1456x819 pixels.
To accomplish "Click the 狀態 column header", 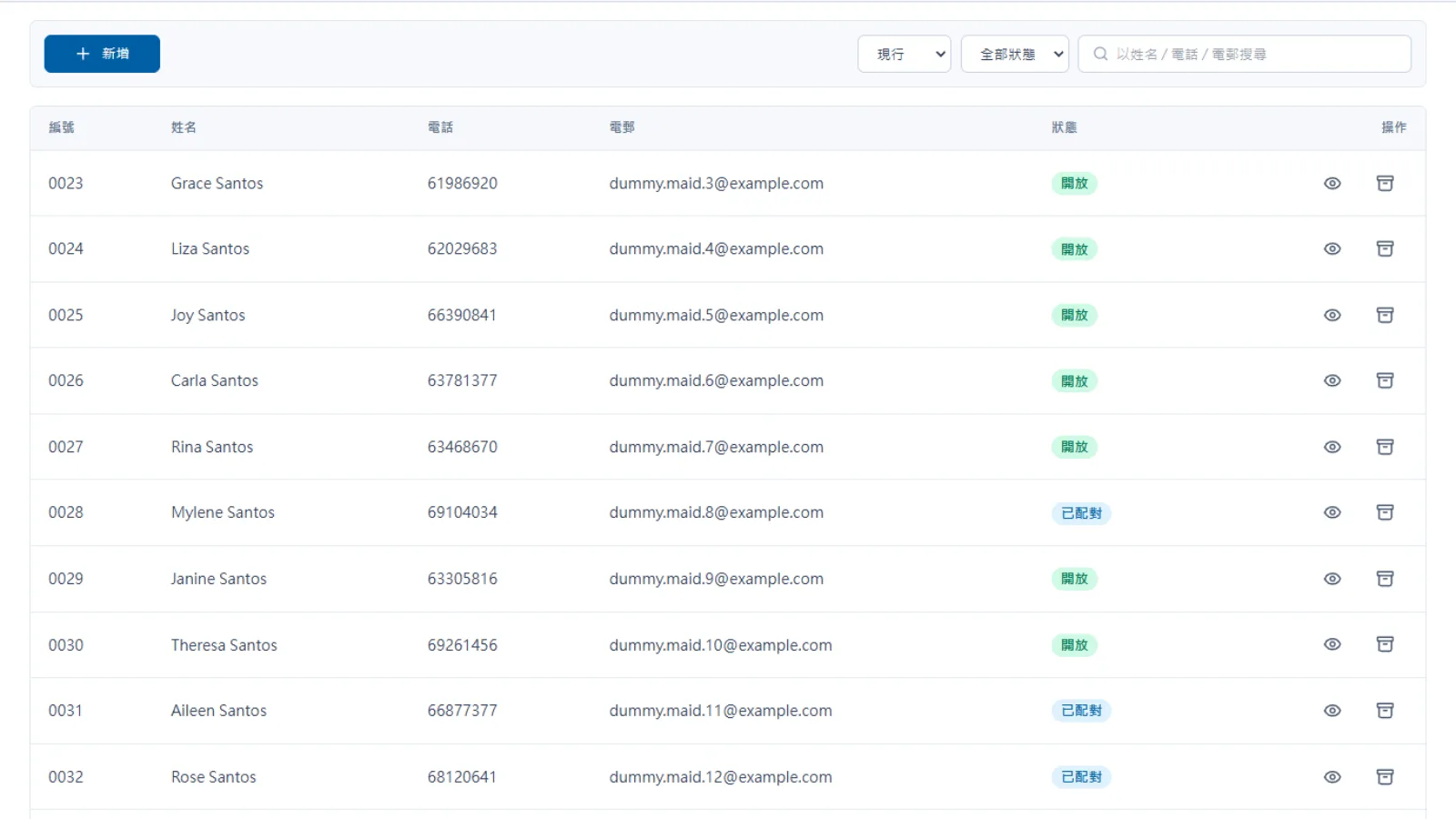I will click(x=1065, y=127).
